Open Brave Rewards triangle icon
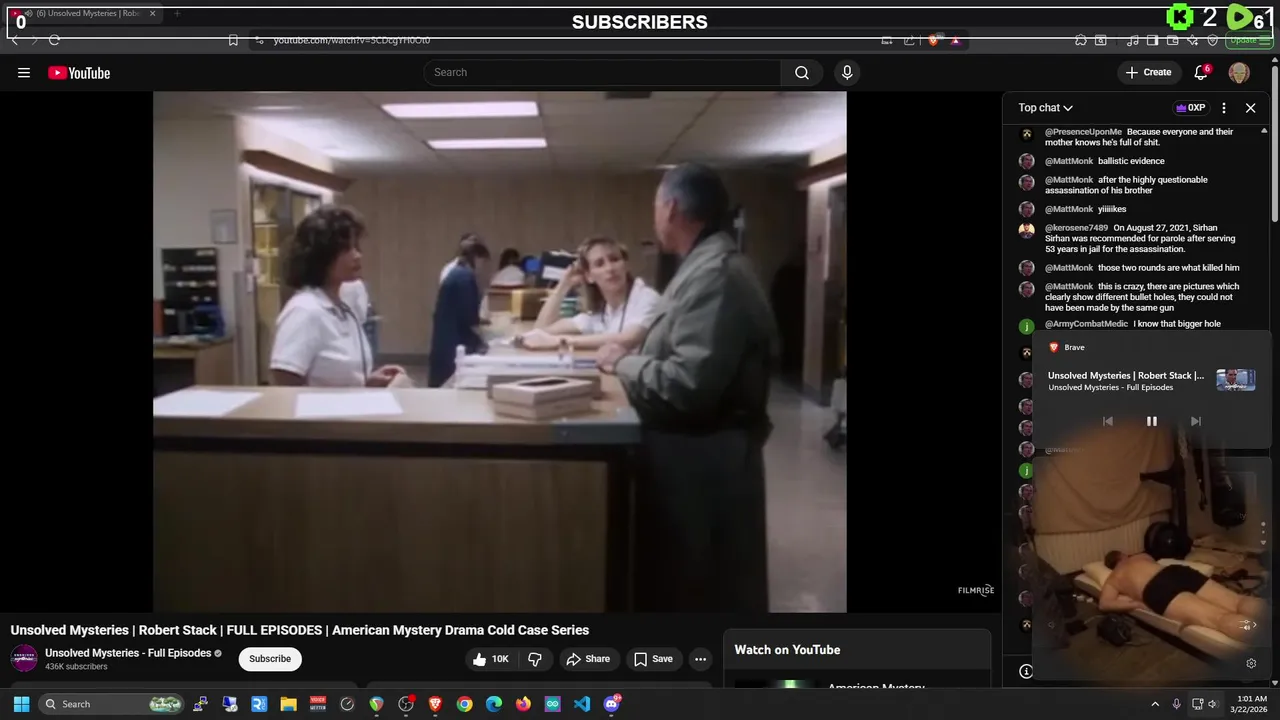The width and height of the screenshot is (1280, 720). coord(955,41)
